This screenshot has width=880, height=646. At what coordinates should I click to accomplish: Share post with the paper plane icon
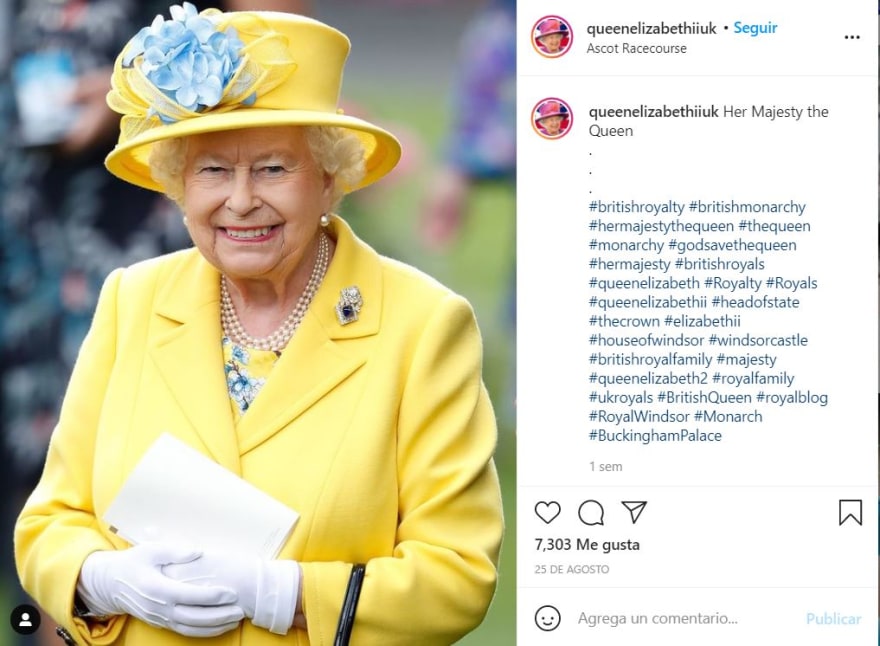[634, 512]
